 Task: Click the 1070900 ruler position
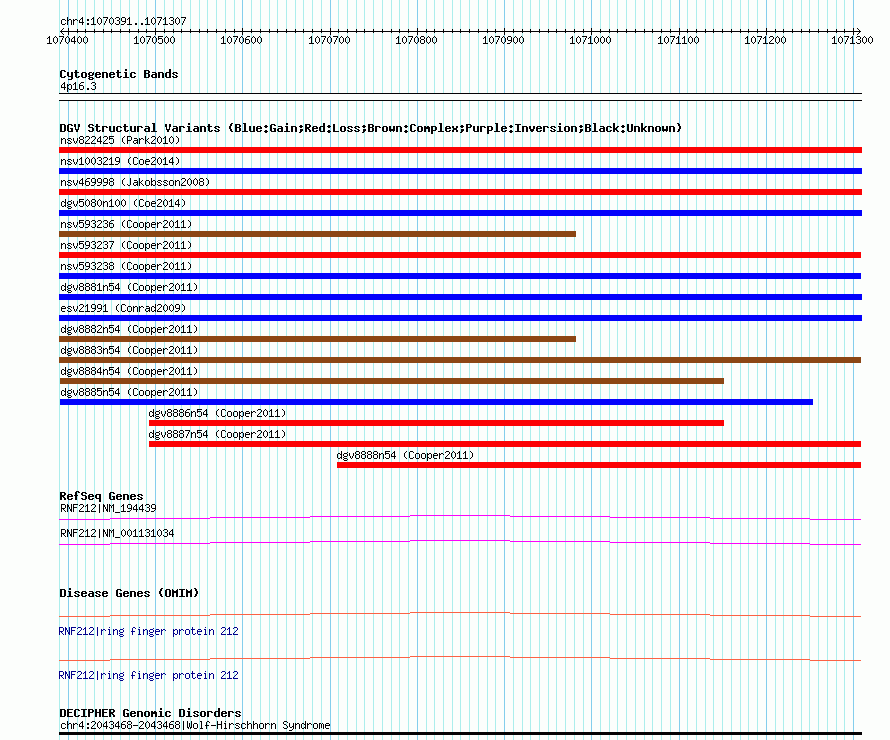click(503, 40)
